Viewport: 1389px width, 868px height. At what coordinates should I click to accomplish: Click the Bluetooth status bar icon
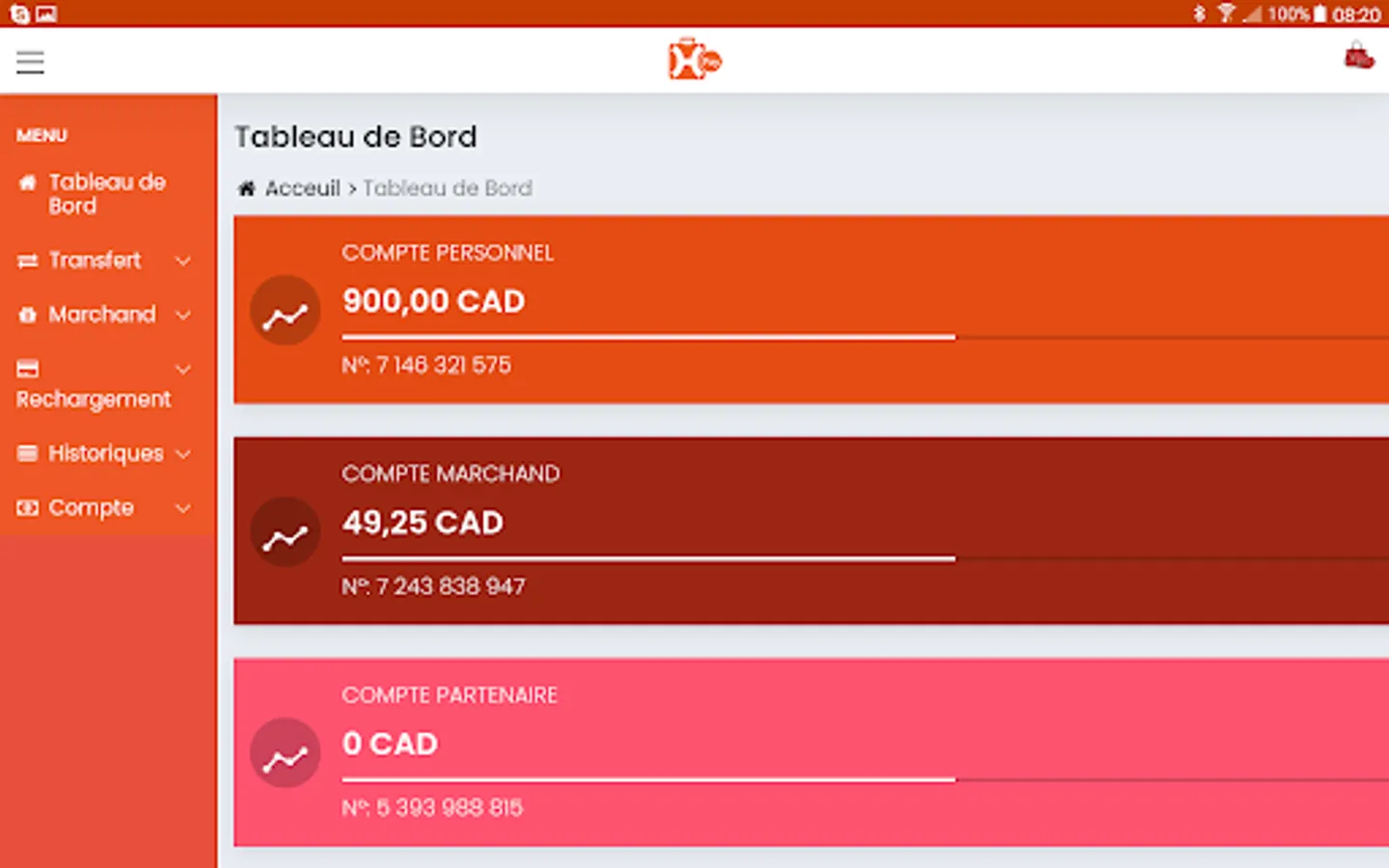1199,14
